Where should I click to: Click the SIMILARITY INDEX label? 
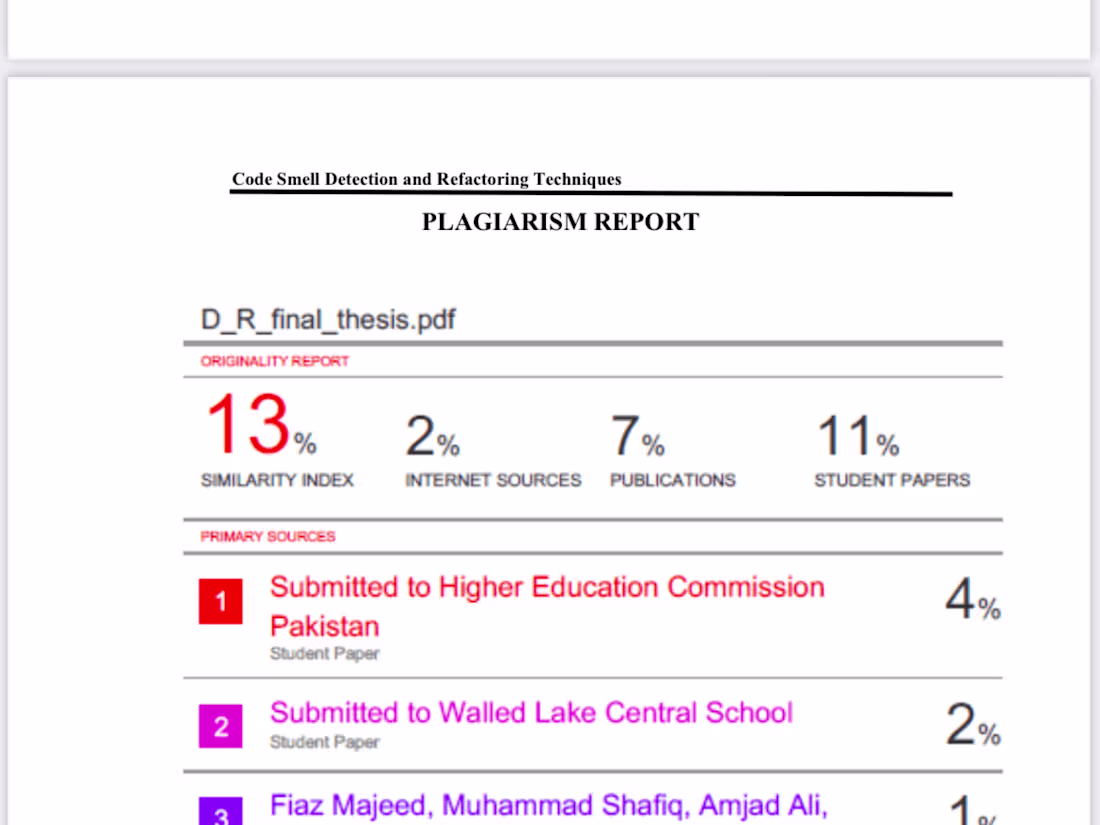277,481
